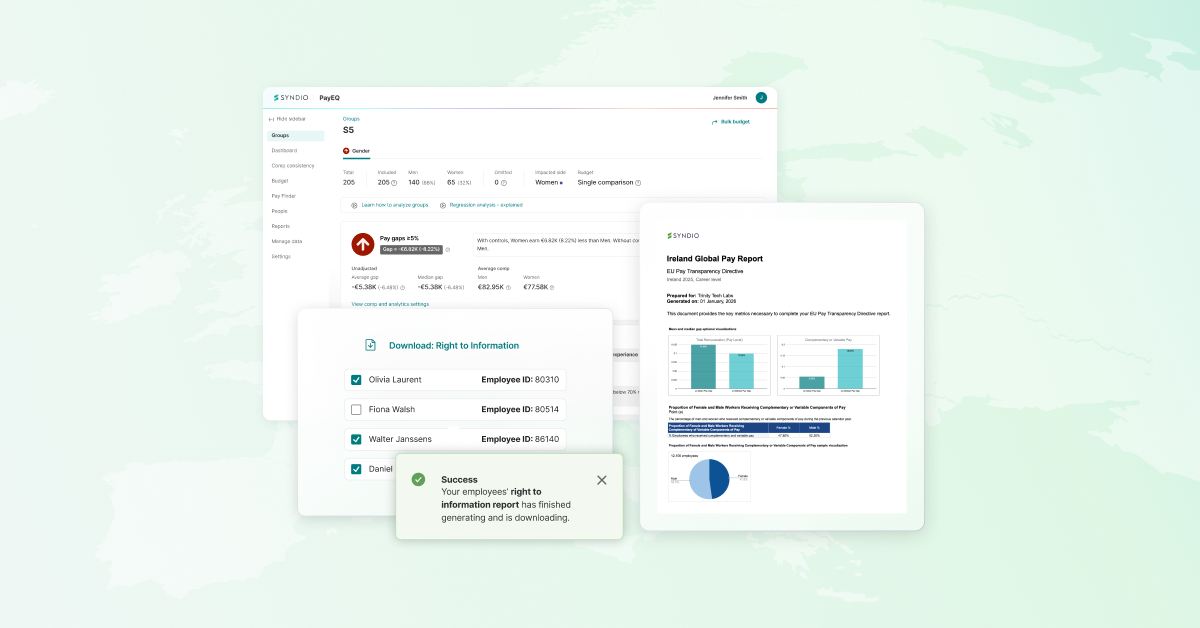Open Jennifer Smith's round avatar icon
The height and width of the screenshot is (628, 1200).
tap(761, 98)
